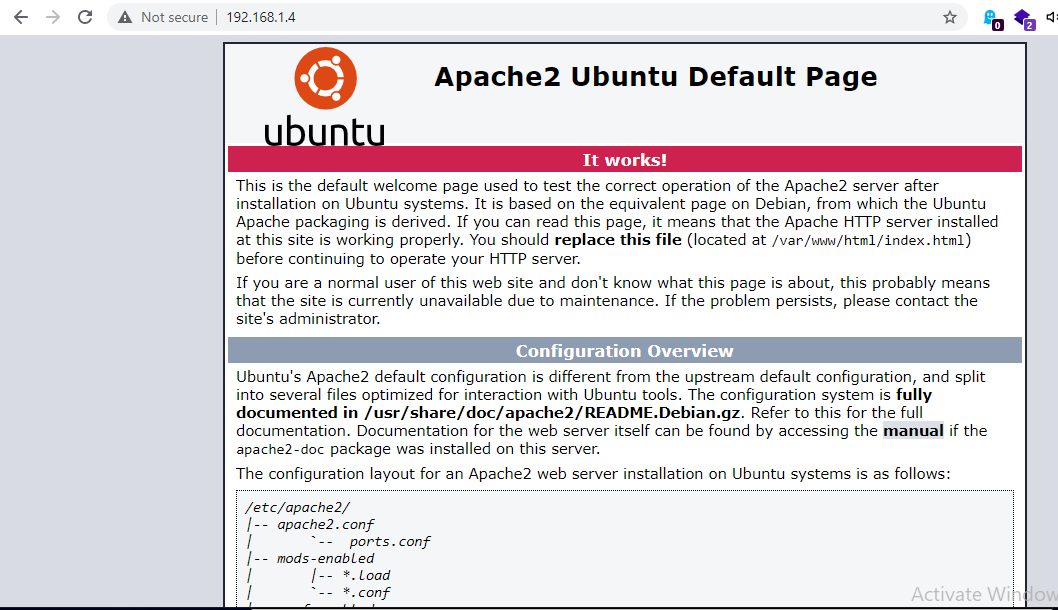1058x610 pixels.
Task: Click the Not secure label text
Action: (x=174, y=17)
